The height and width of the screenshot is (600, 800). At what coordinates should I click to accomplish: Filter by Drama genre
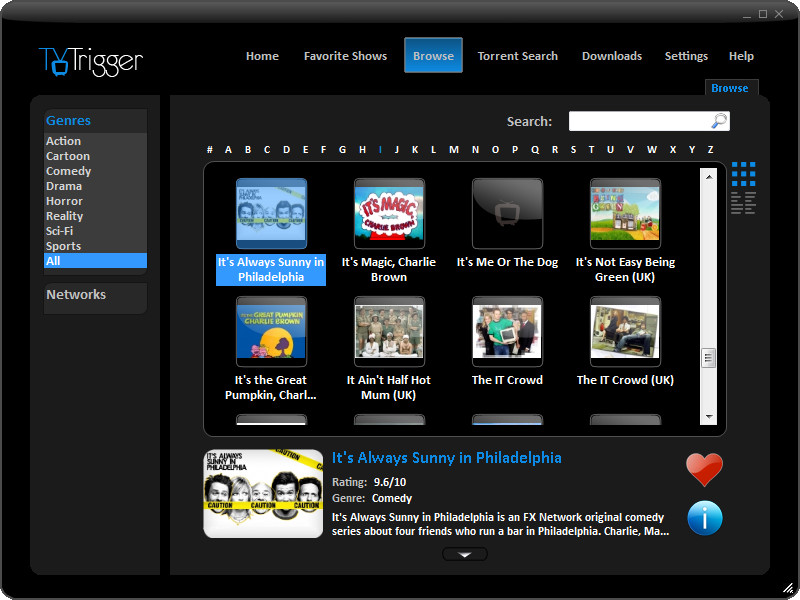(95, 186)
